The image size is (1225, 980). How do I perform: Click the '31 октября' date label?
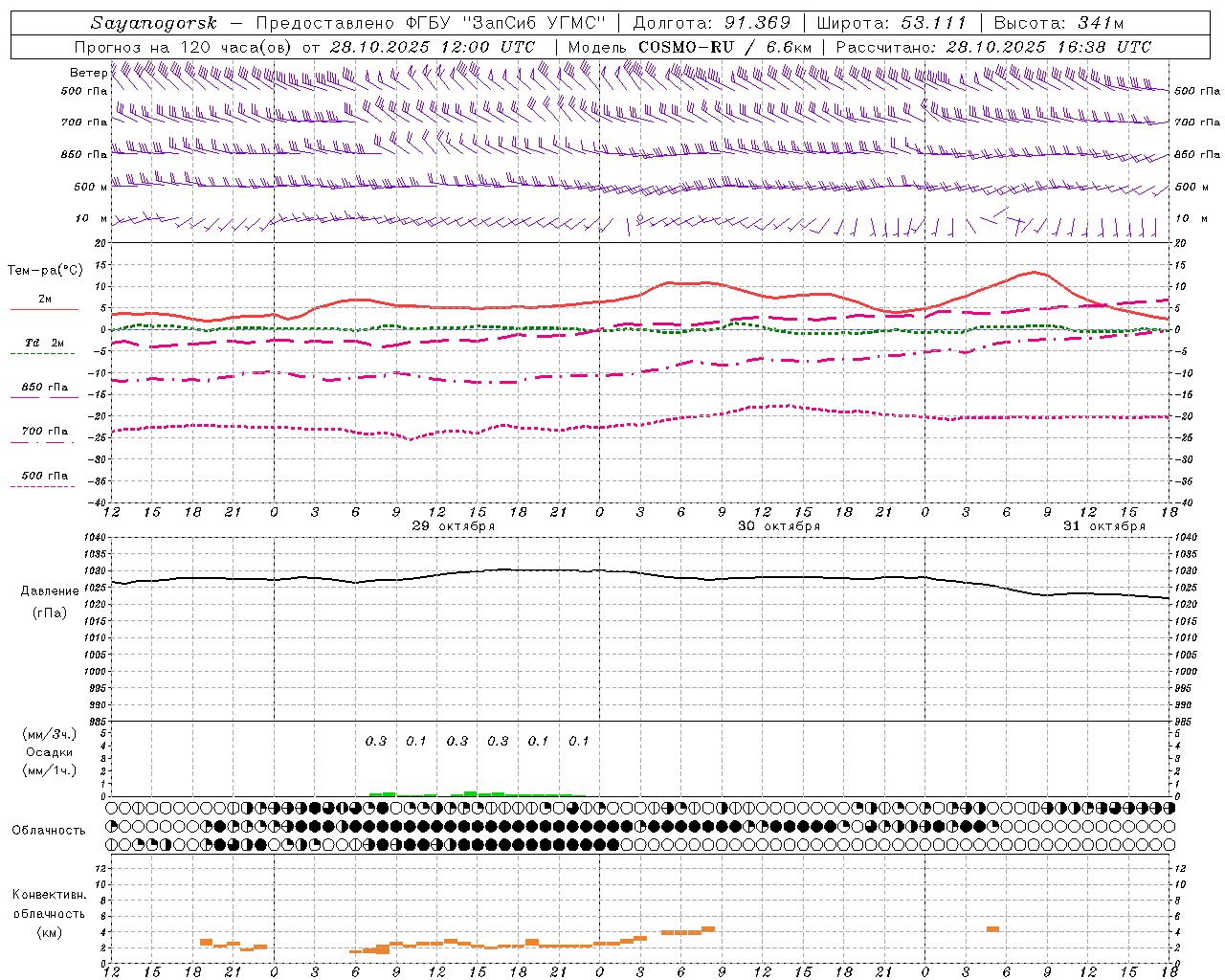1104,526
